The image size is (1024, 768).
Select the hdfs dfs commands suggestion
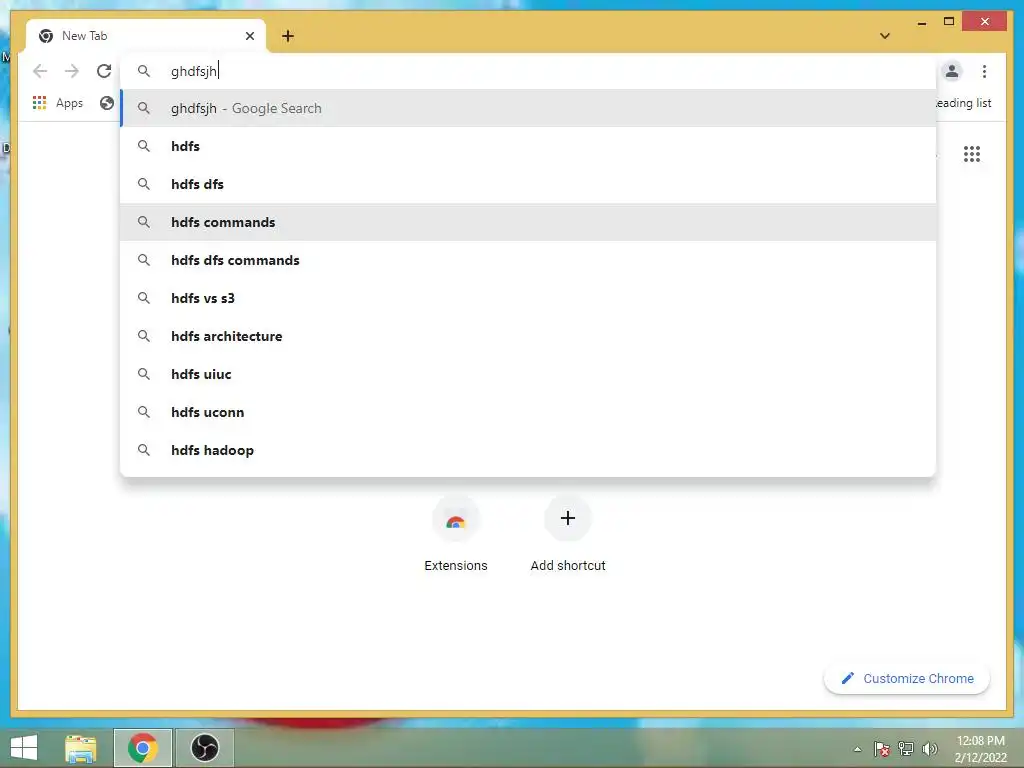point(528,260)
